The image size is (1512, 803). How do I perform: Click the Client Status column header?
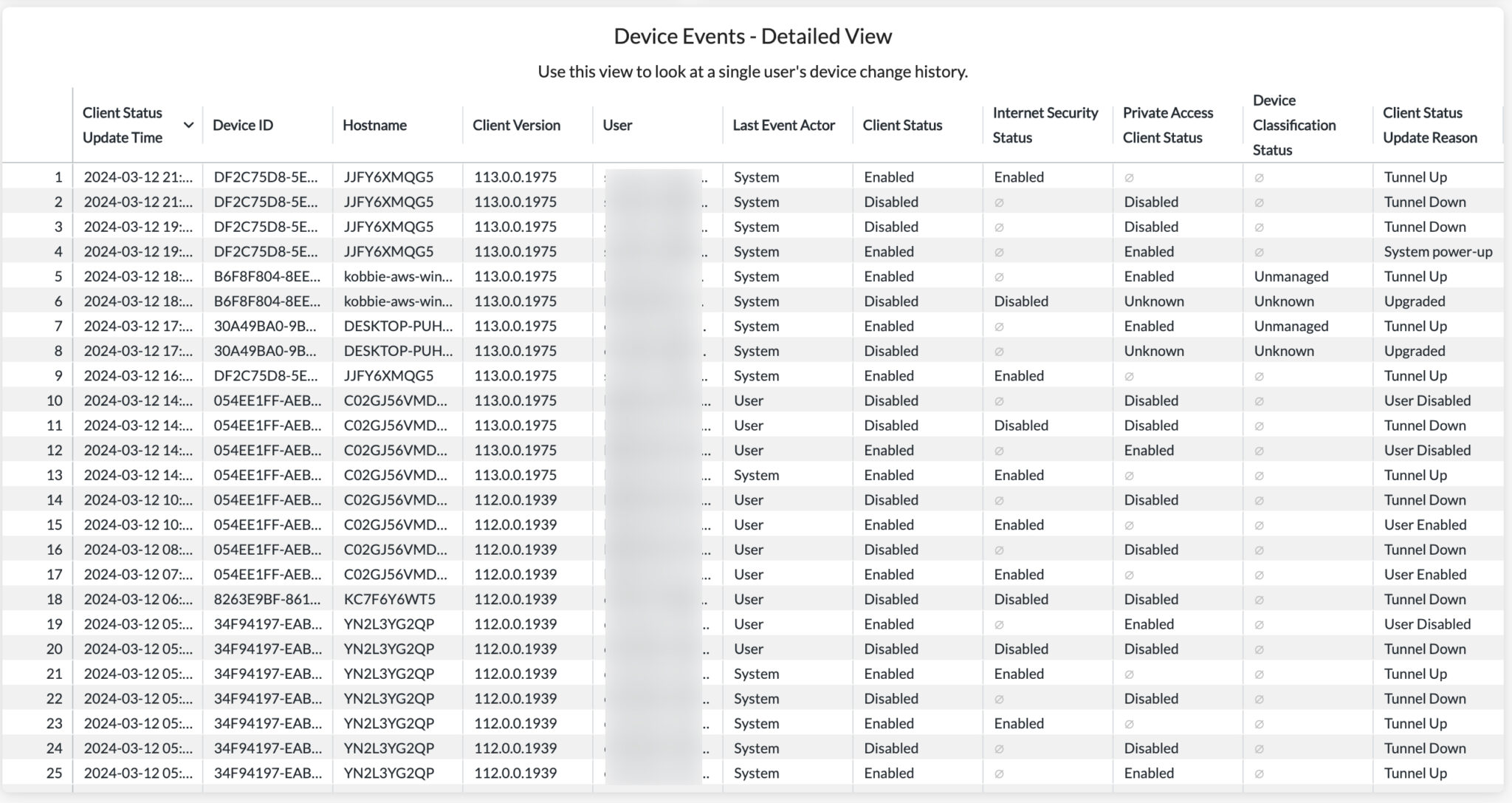coord(902,125)
